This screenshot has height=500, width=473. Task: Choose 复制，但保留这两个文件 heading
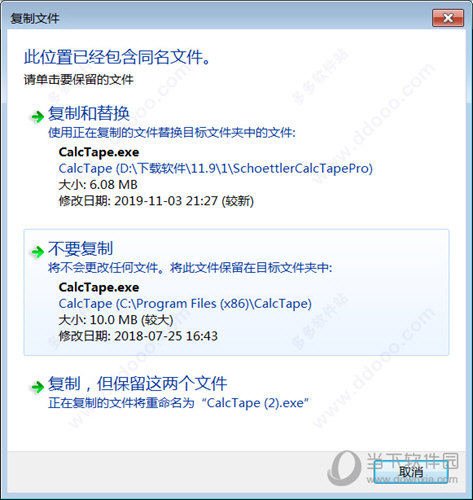138,384
